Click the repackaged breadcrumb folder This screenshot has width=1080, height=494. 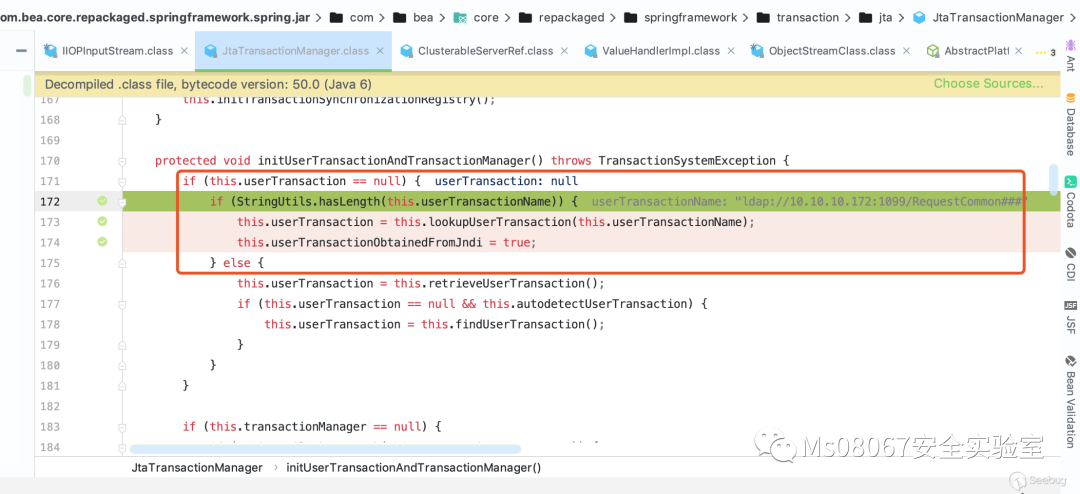coord(561,17)
